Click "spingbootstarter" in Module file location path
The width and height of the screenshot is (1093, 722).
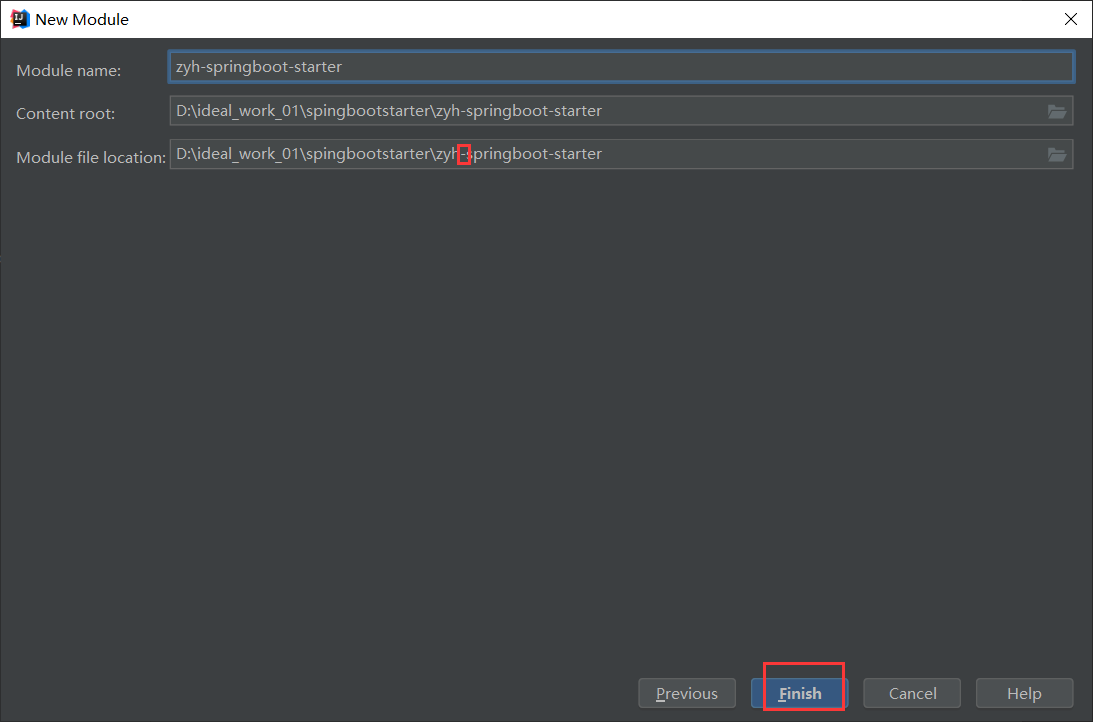(x=365, y=154)
